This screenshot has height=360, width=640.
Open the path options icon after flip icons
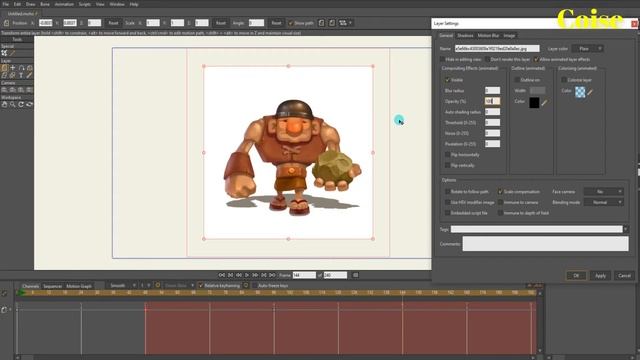[345, 23]
